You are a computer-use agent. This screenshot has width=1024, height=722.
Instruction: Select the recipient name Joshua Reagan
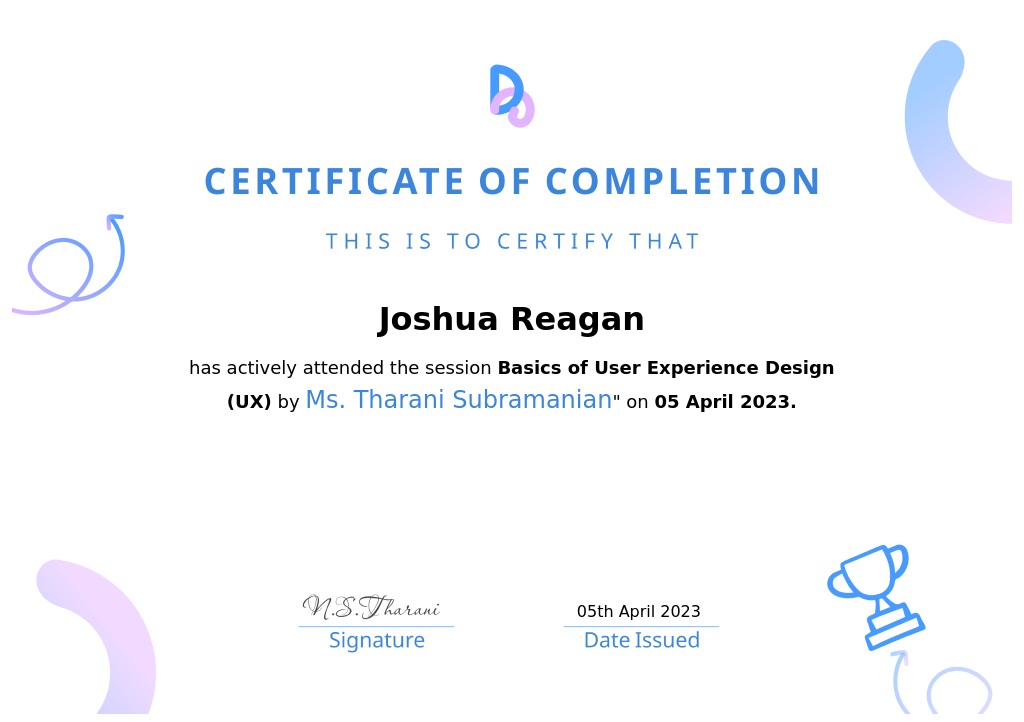(511, 320)
